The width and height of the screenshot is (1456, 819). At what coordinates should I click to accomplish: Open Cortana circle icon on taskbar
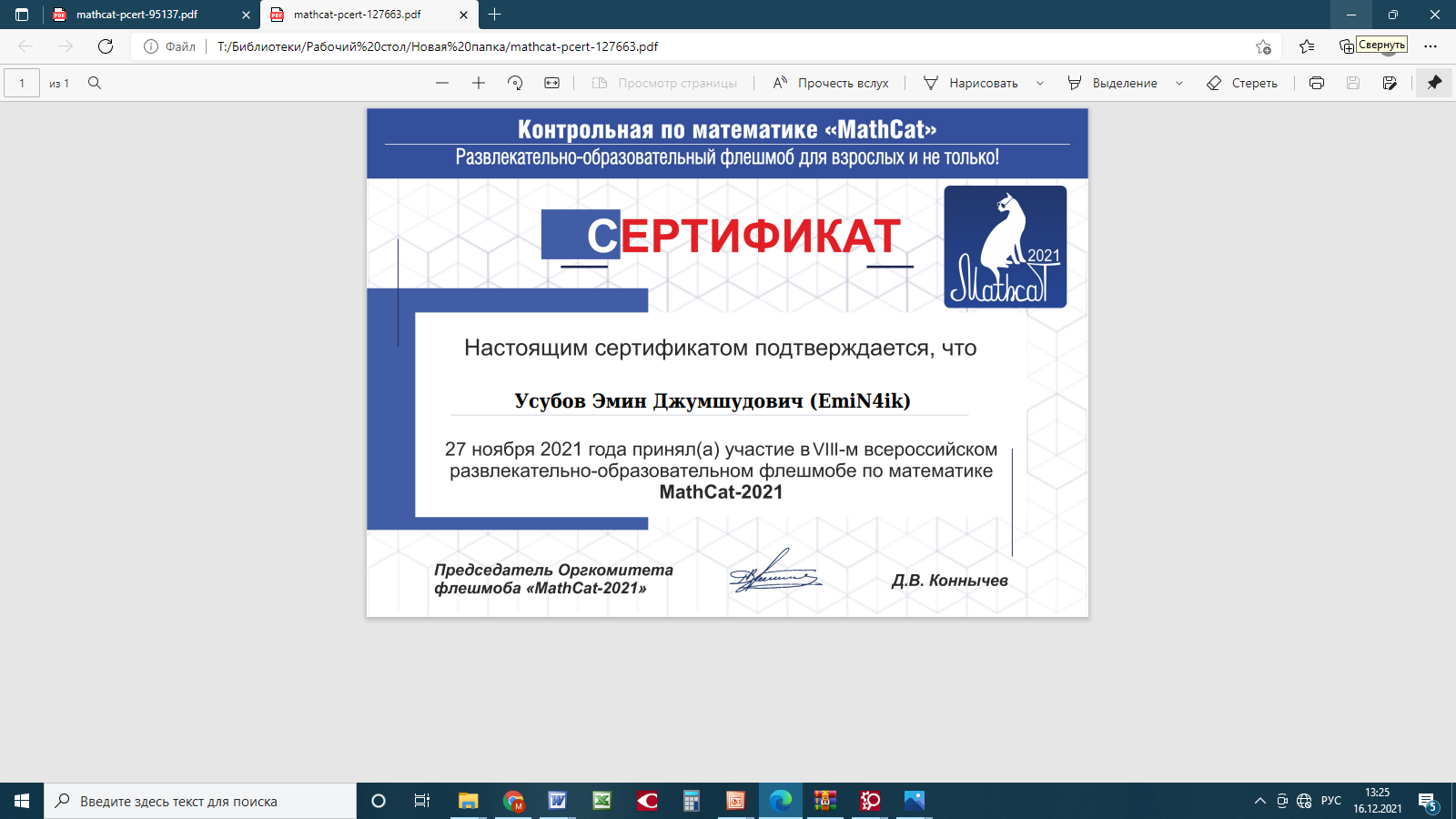pos(379,801)
